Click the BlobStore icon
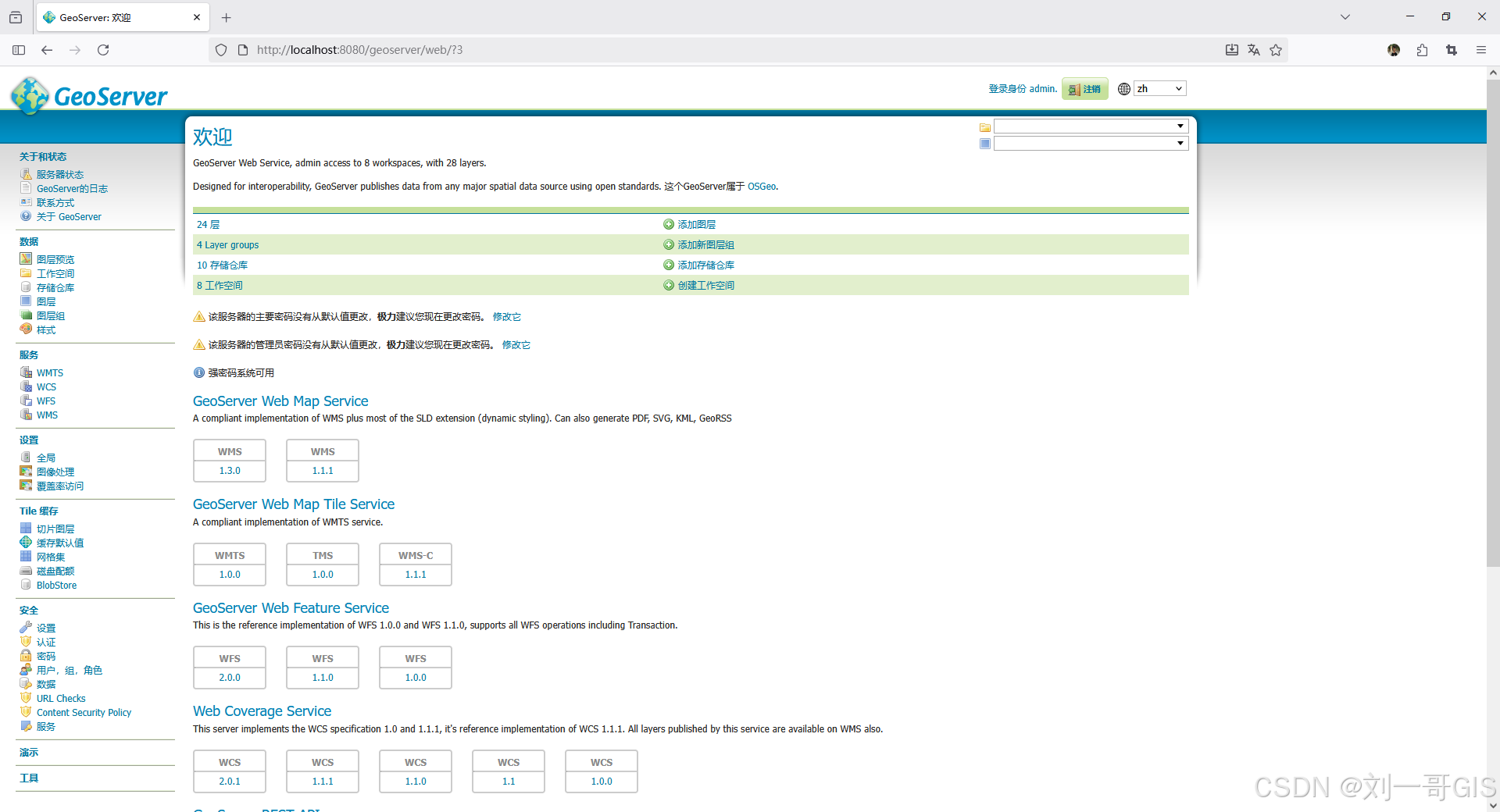 [26, 585]
